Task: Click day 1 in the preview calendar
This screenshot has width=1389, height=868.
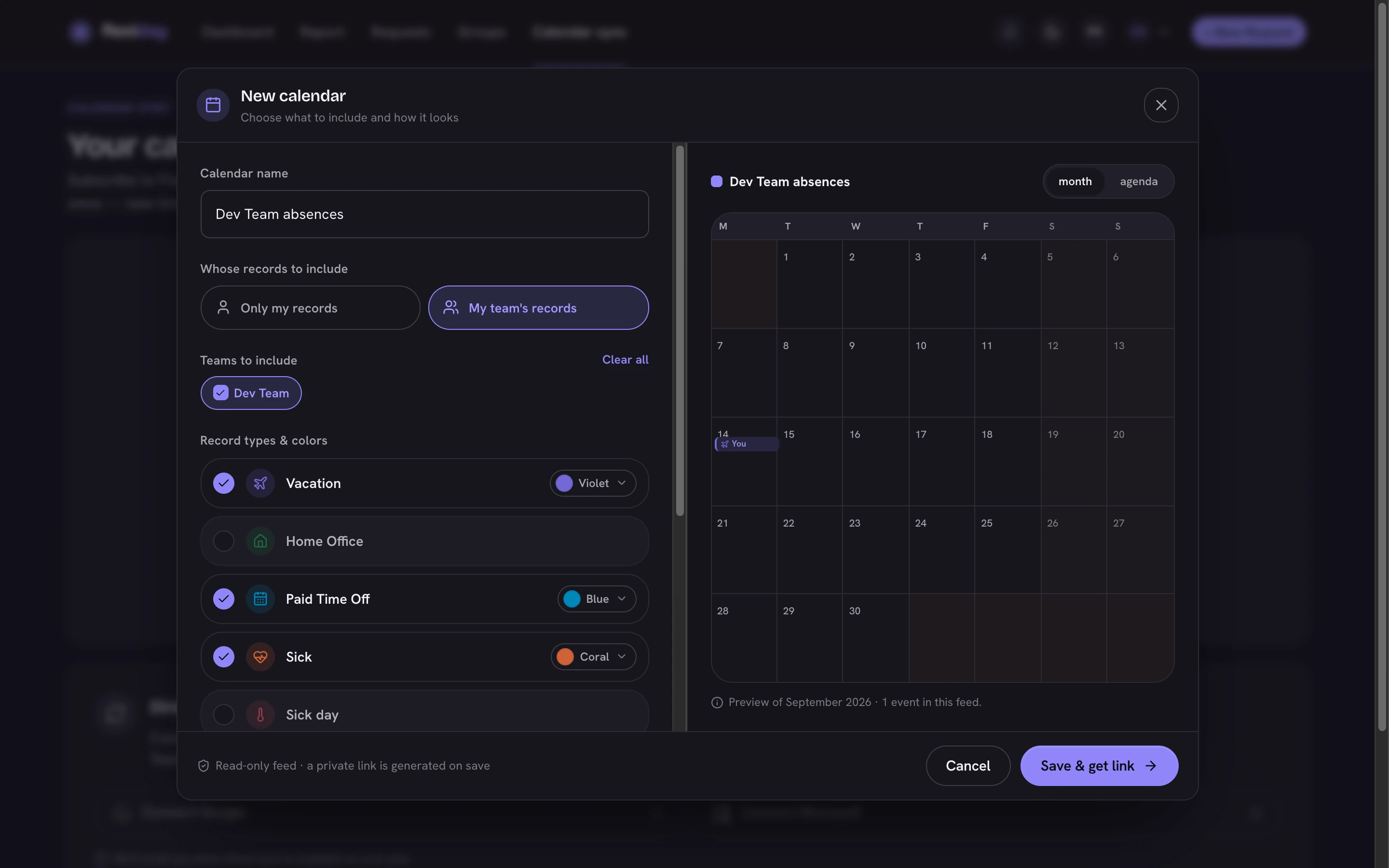Action: pyautogui.click(x=809, y=284)
